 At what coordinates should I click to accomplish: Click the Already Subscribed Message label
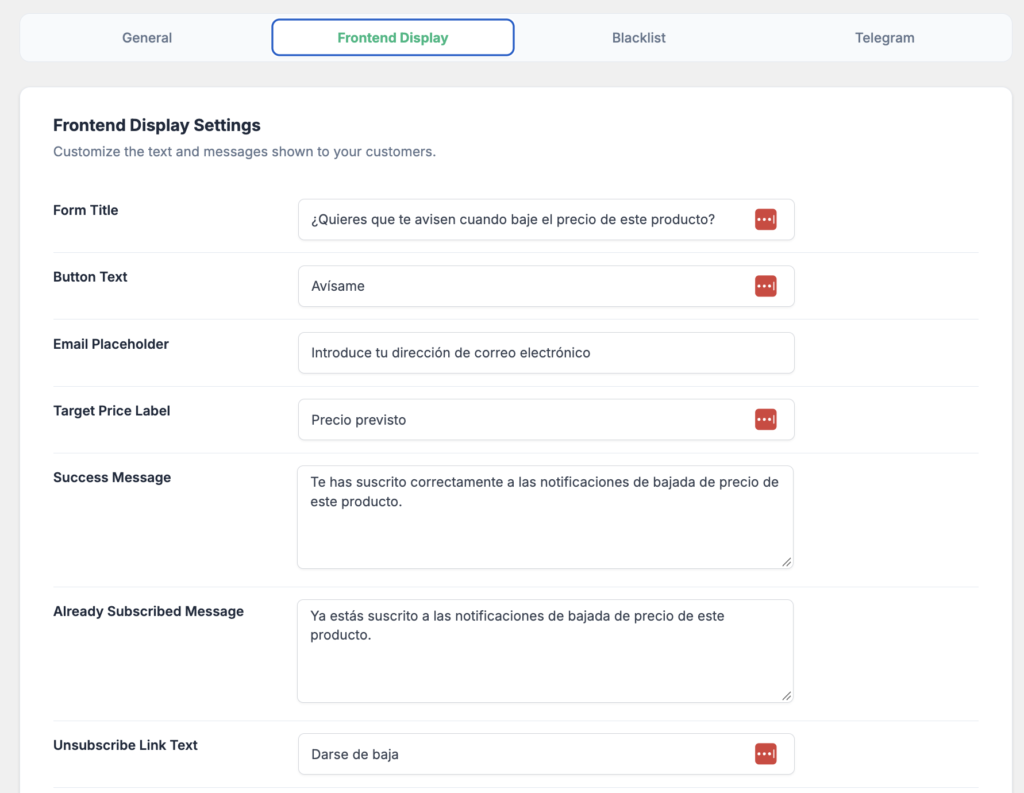(148, 611)
